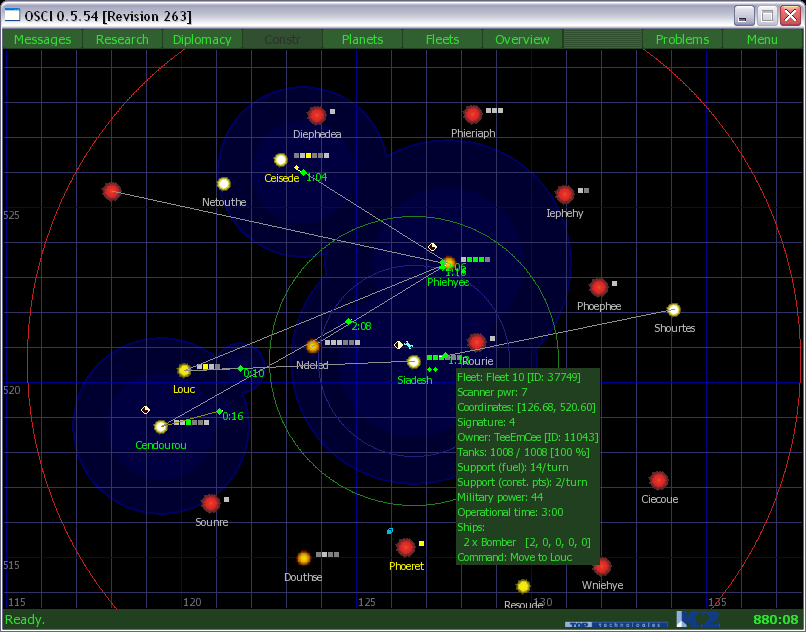The image size is (806, 632).
Task: Click the Louc yellow star
Action: [184, 370]
